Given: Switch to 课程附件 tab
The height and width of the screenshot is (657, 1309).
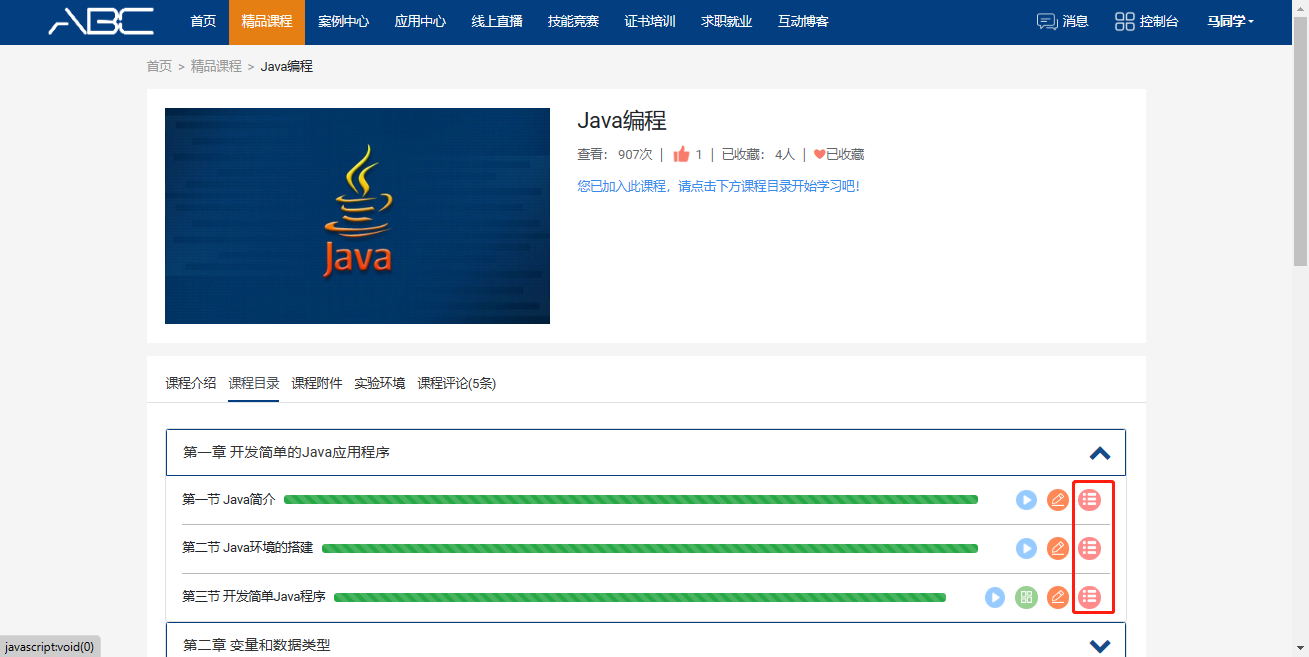Looking at the screenshot, I should click(x=317, y=383).
